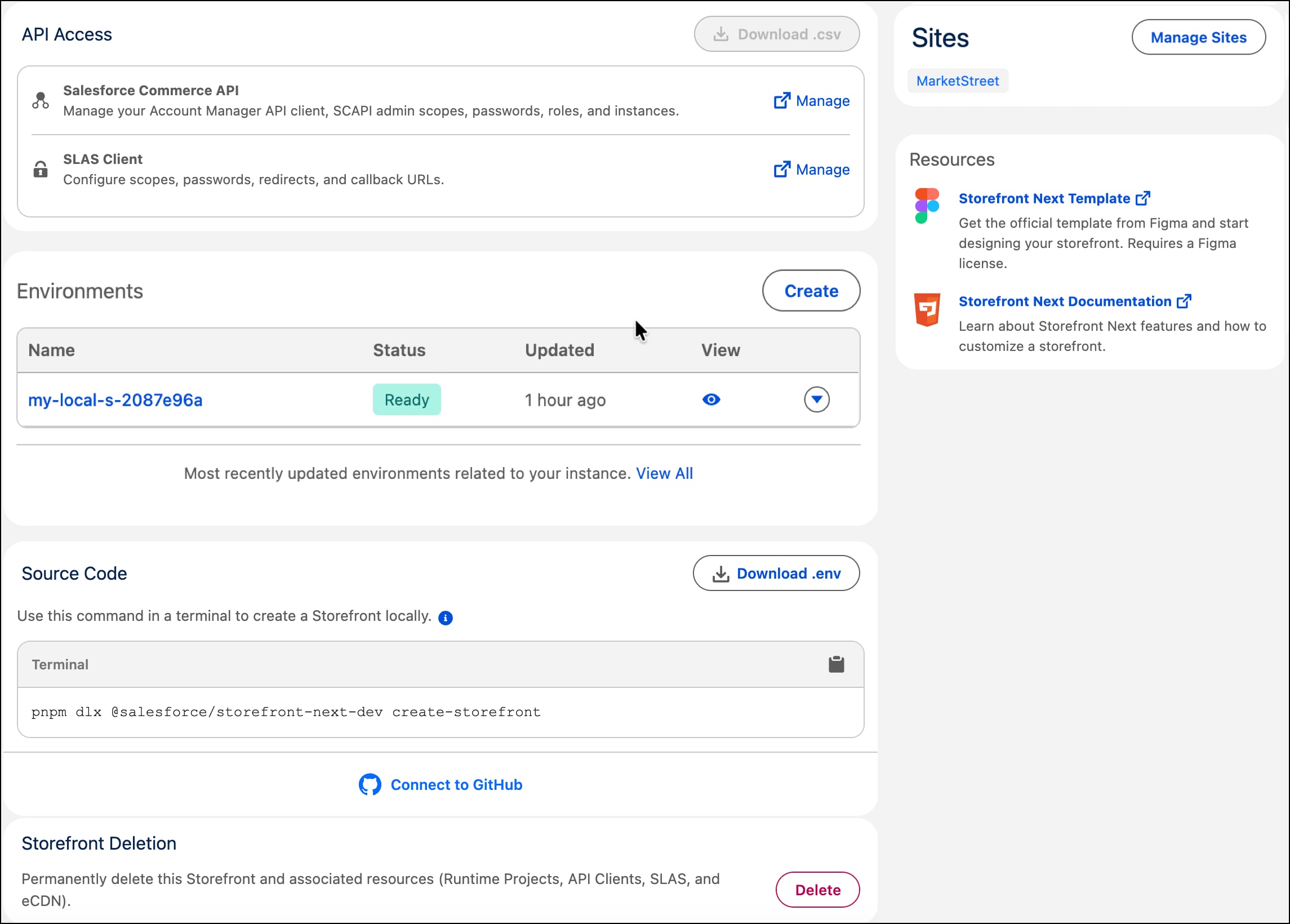
Task: Expand the my-local-s-2087e96a row actions dropdown
Action: click(816, 399)
